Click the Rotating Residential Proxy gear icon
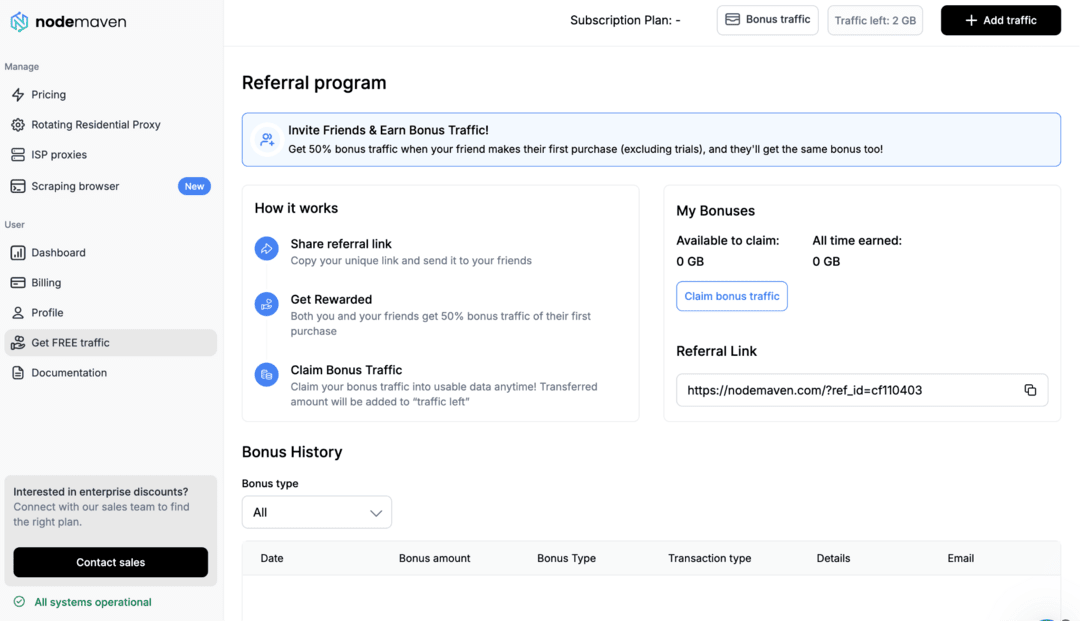 (x=18, y=125)
